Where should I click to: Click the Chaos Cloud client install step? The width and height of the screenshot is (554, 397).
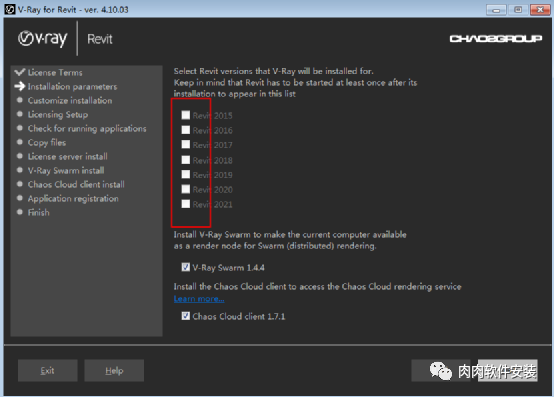pos(76,184)
